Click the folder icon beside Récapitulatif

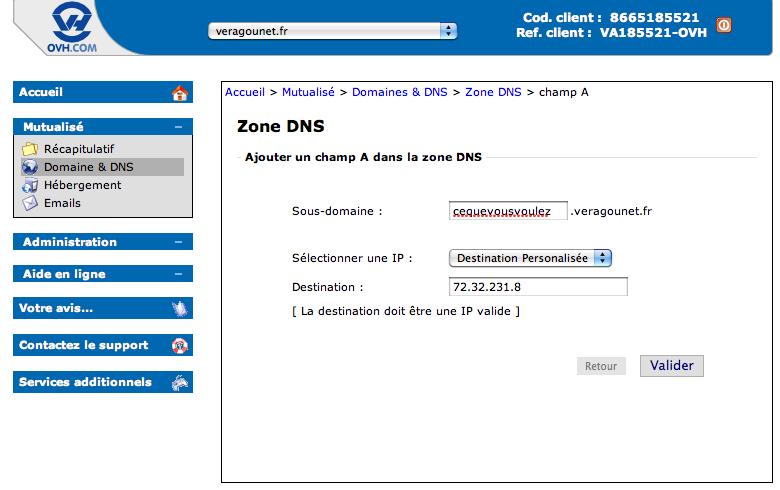(x=30, y=148)
